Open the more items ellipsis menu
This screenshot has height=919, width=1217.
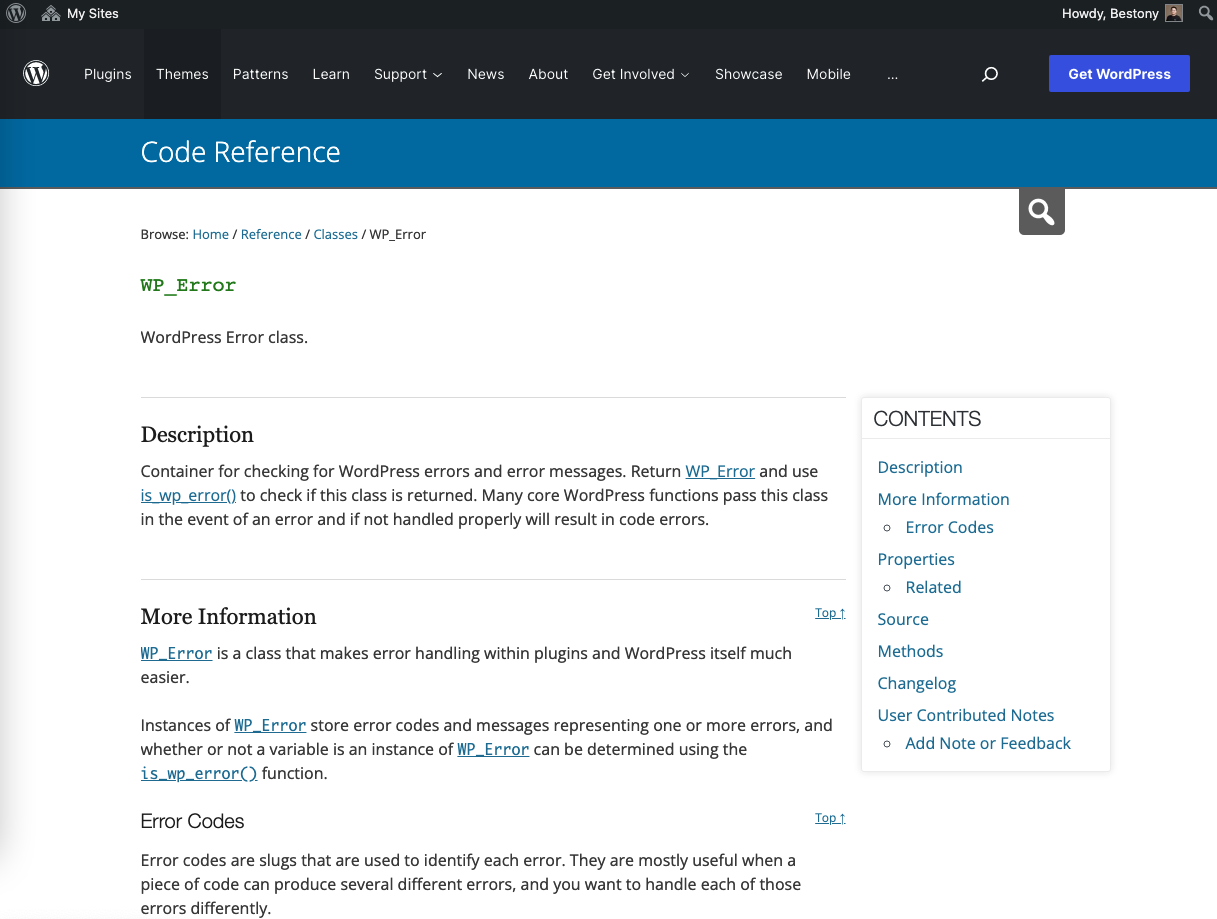pyautogui.click(x=892, y=74)
